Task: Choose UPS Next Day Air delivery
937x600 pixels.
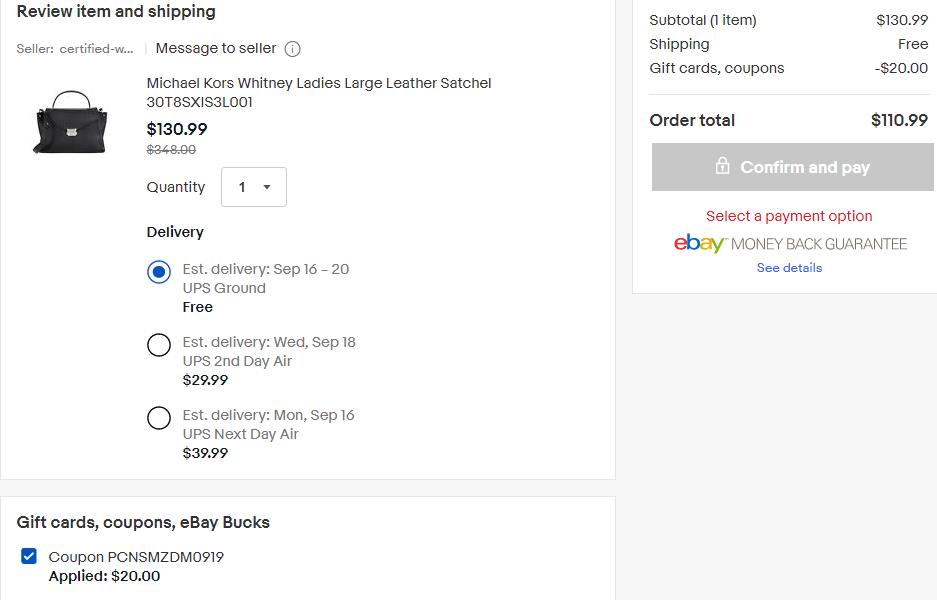Action: 159,418
